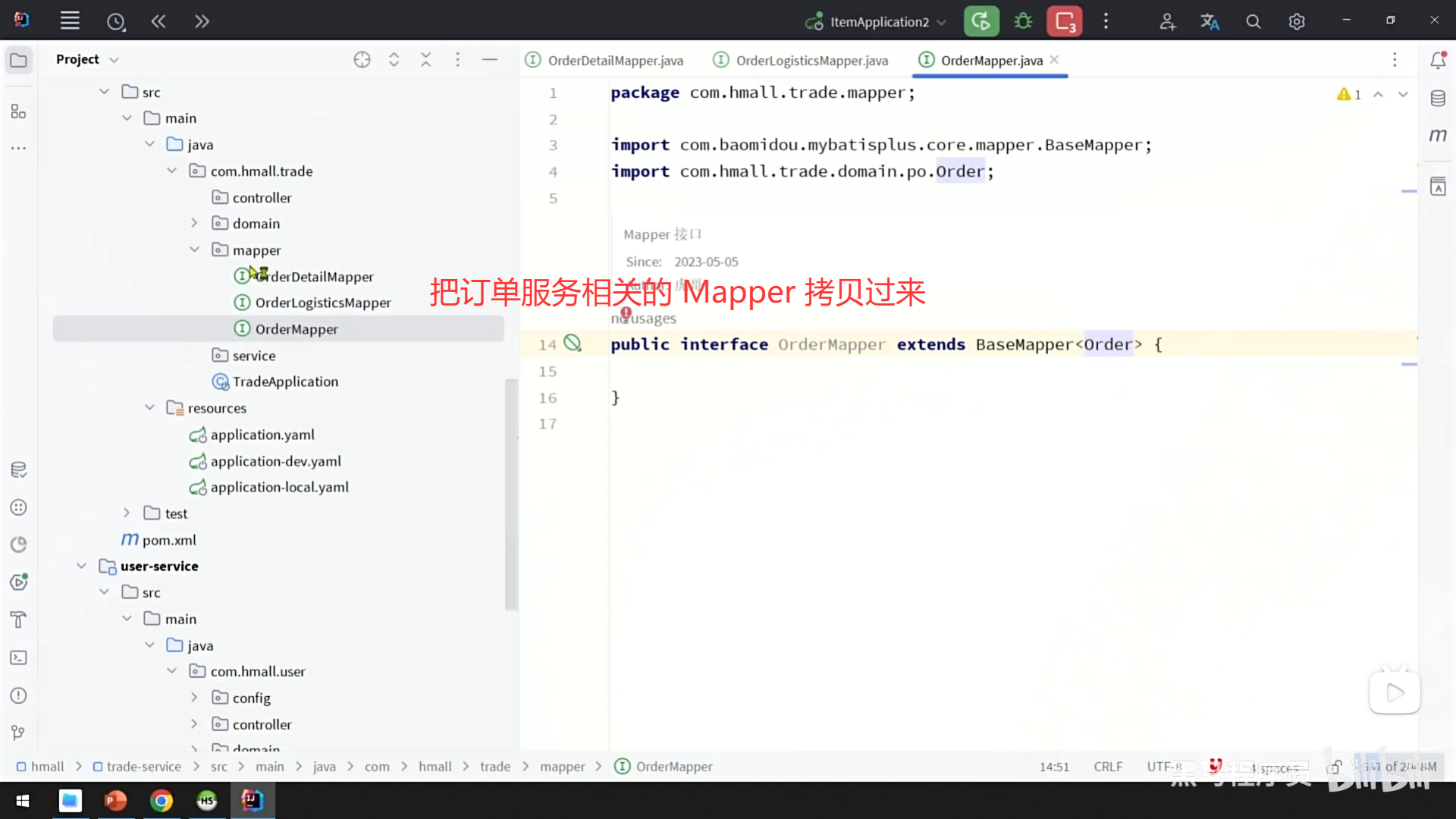
Task: Toggle read-only lock icon in status bar
Action: point(1335,767)
